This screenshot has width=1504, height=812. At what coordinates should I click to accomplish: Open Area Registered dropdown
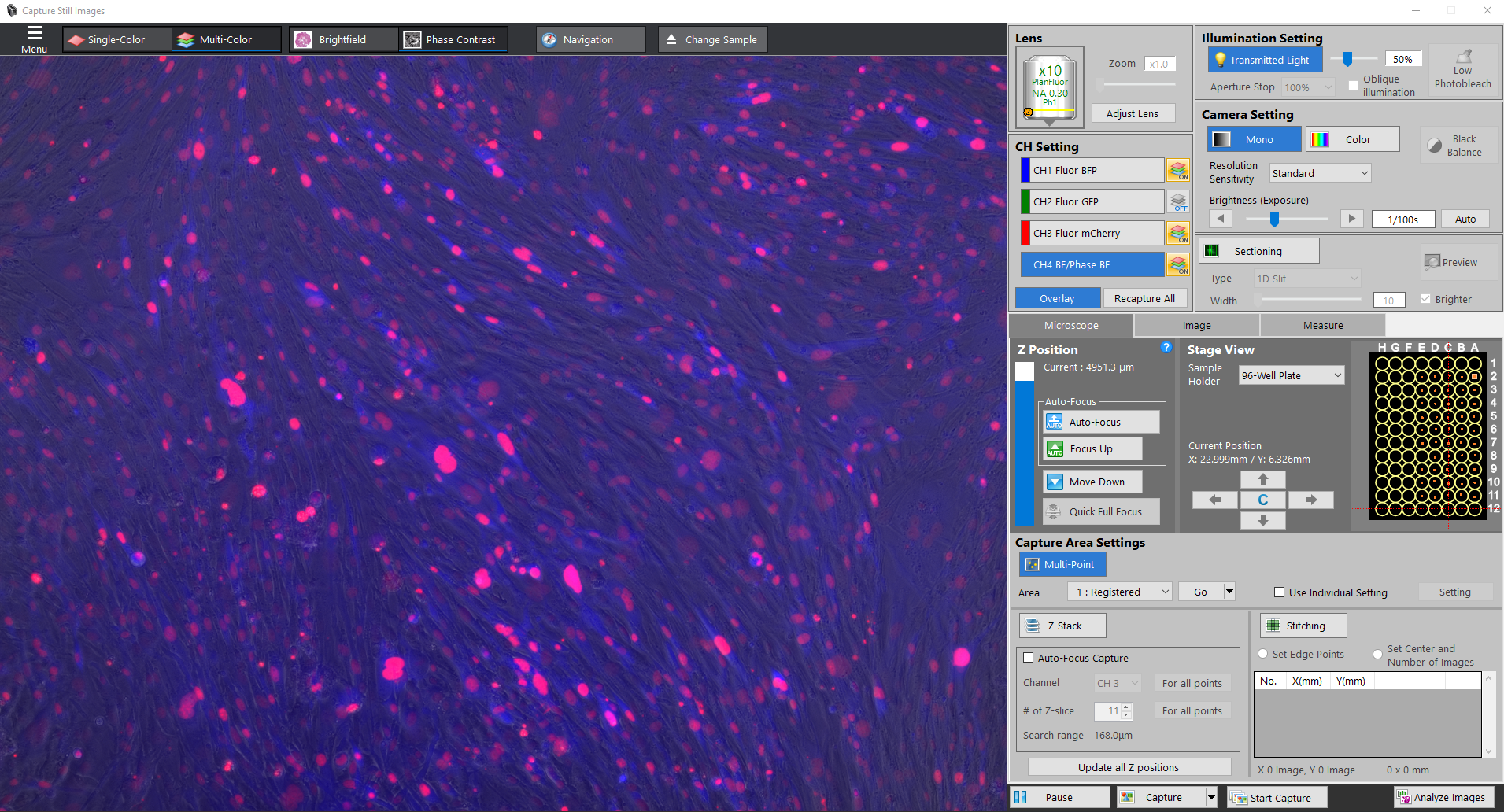click(1120, 592)
